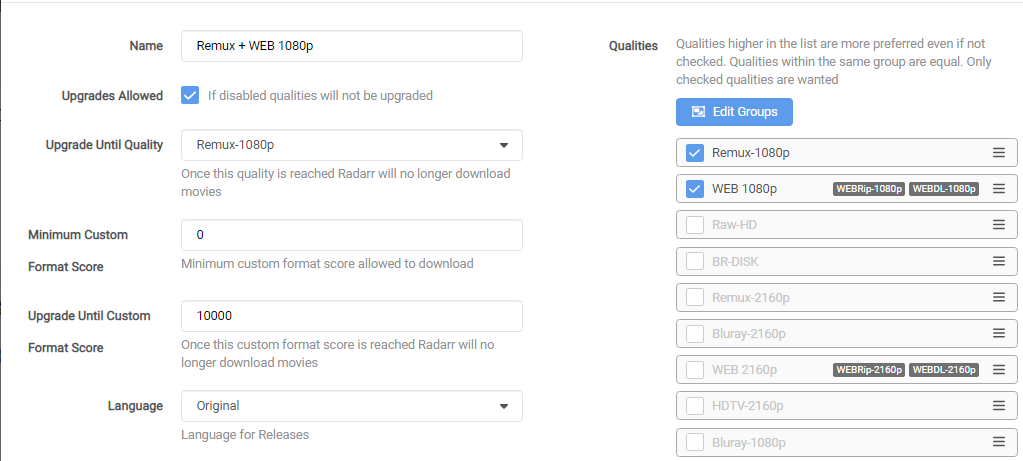Click drag handle icon for Bluray-2160p
The image size is (1023, 461).
pyautogui.click(x=998, y=333)
